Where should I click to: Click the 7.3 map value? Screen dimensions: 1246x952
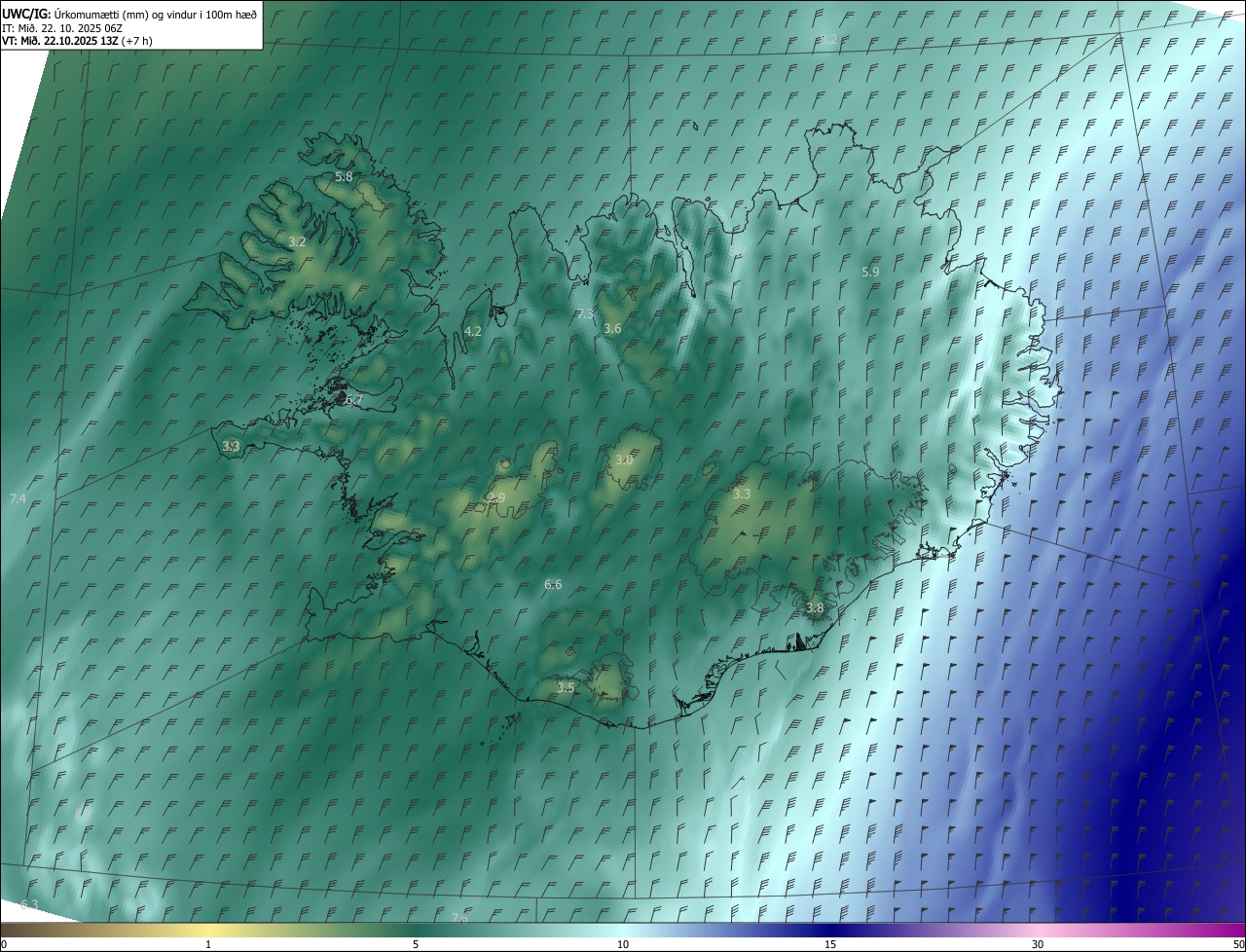coord(585,313)
